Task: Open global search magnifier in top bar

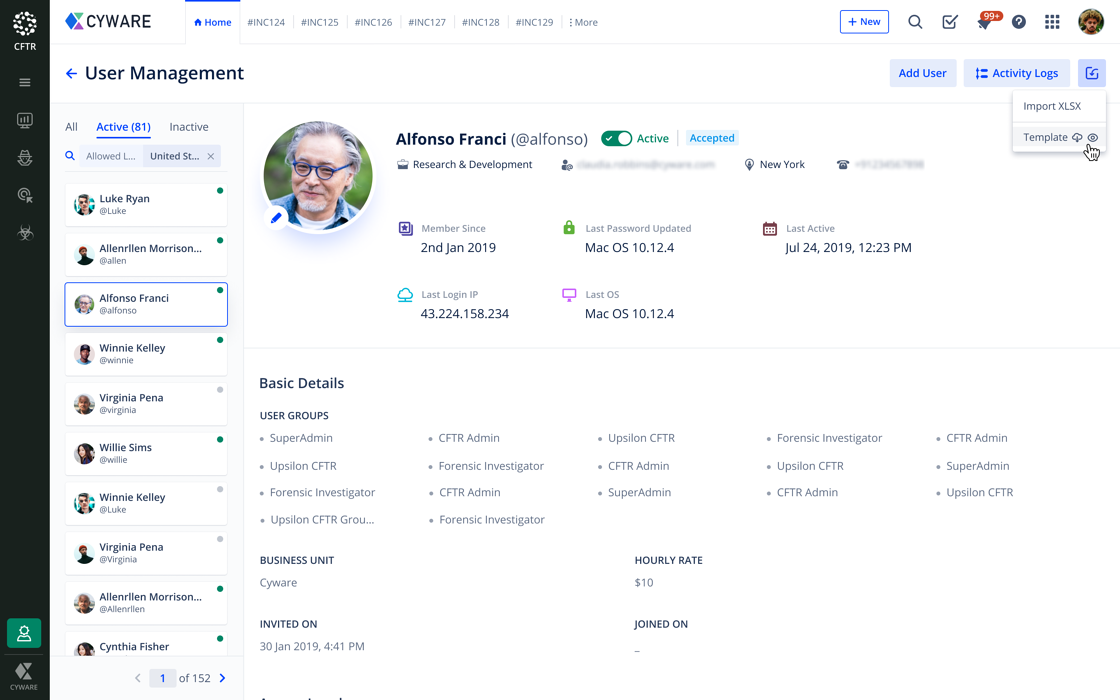Action: pos(915,22)
